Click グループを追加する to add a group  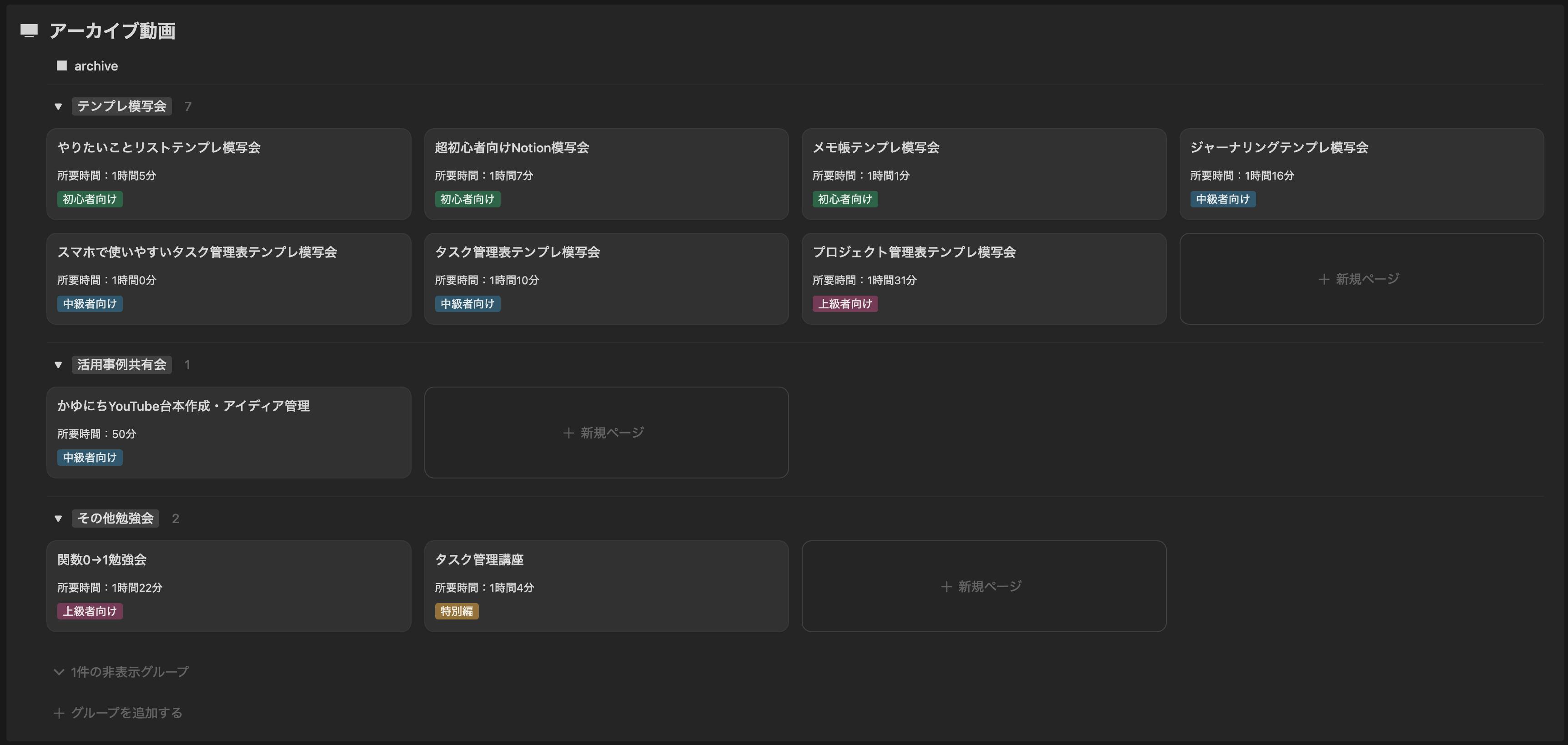click(118, 713)
